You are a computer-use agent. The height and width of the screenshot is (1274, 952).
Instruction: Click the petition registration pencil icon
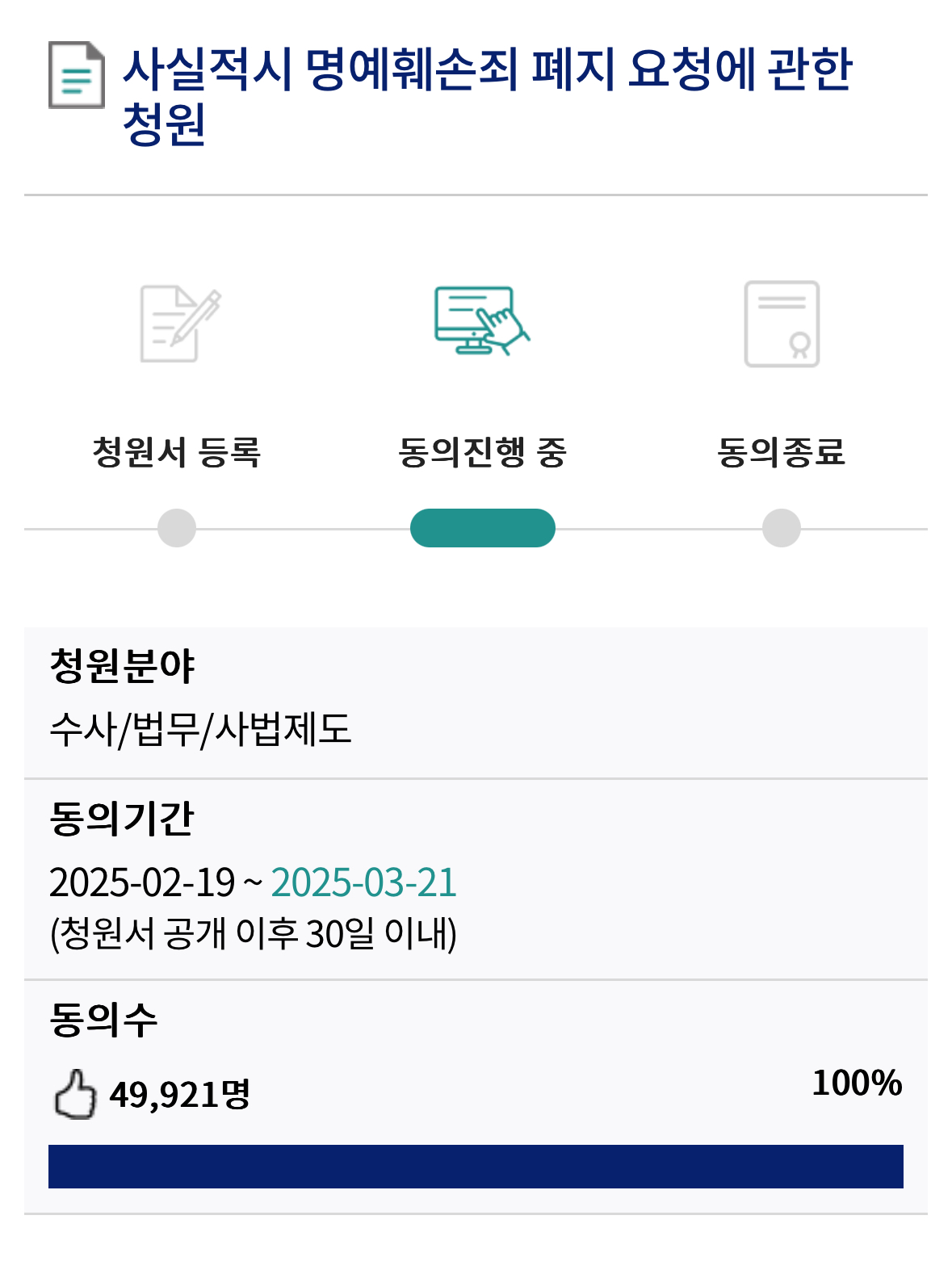179,324
